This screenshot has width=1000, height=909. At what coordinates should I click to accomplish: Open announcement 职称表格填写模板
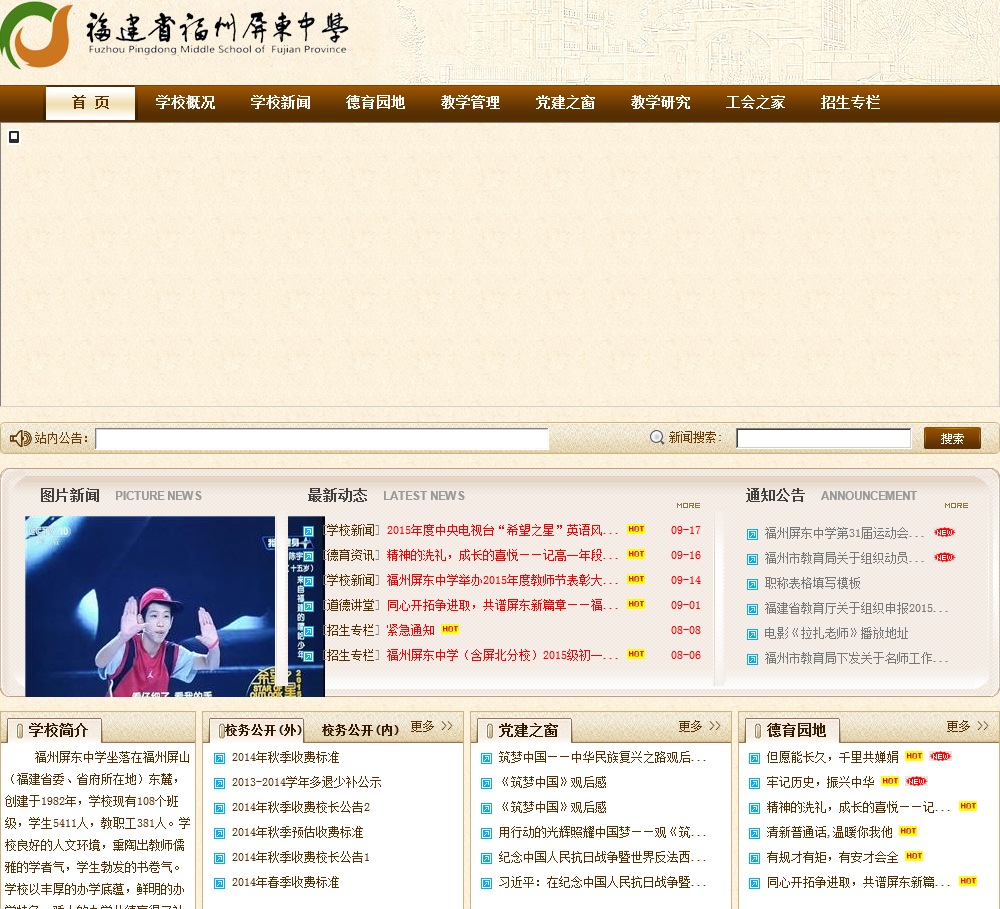[x=812, y=583]
